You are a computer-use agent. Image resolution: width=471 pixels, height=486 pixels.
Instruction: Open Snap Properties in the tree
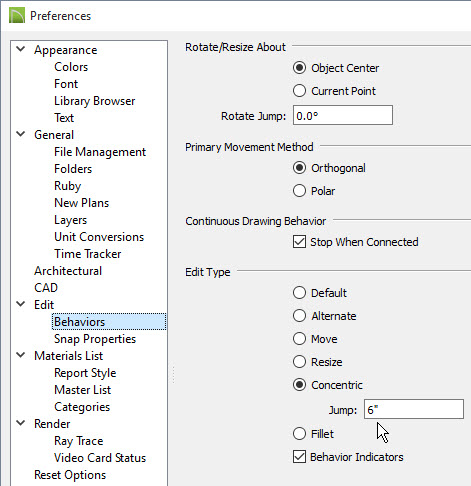pos(95,339)
